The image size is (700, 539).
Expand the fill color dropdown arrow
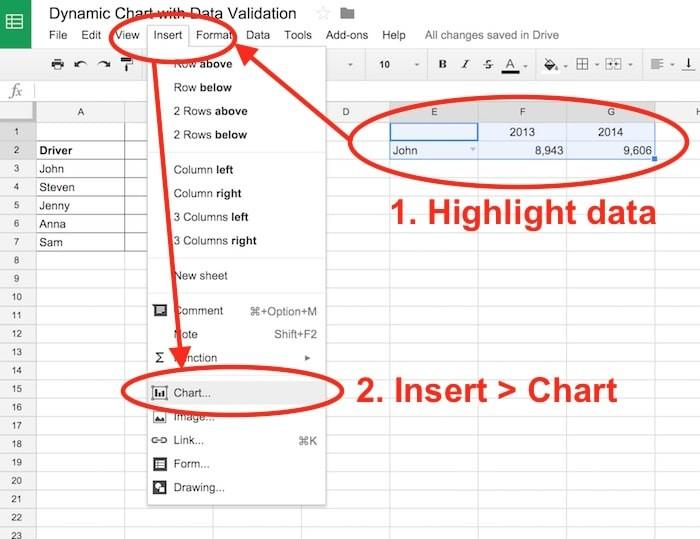(565, 66)
